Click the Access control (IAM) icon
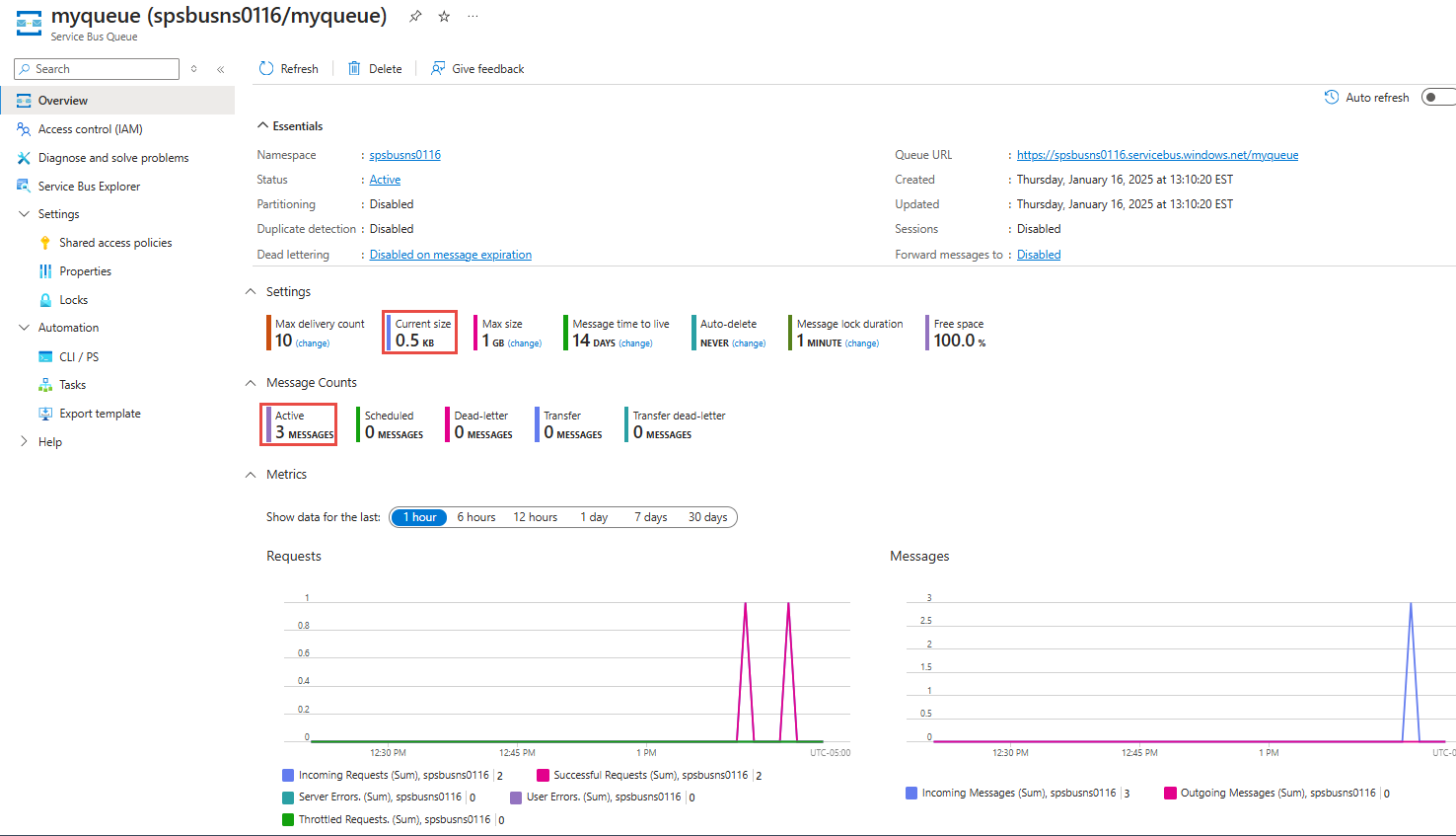 click(x=24, y=129)
